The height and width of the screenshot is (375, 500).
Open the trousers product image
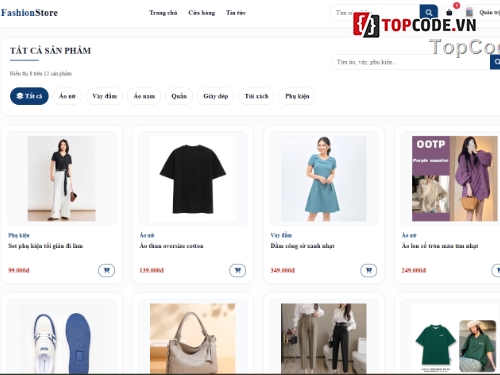[323, 338]
